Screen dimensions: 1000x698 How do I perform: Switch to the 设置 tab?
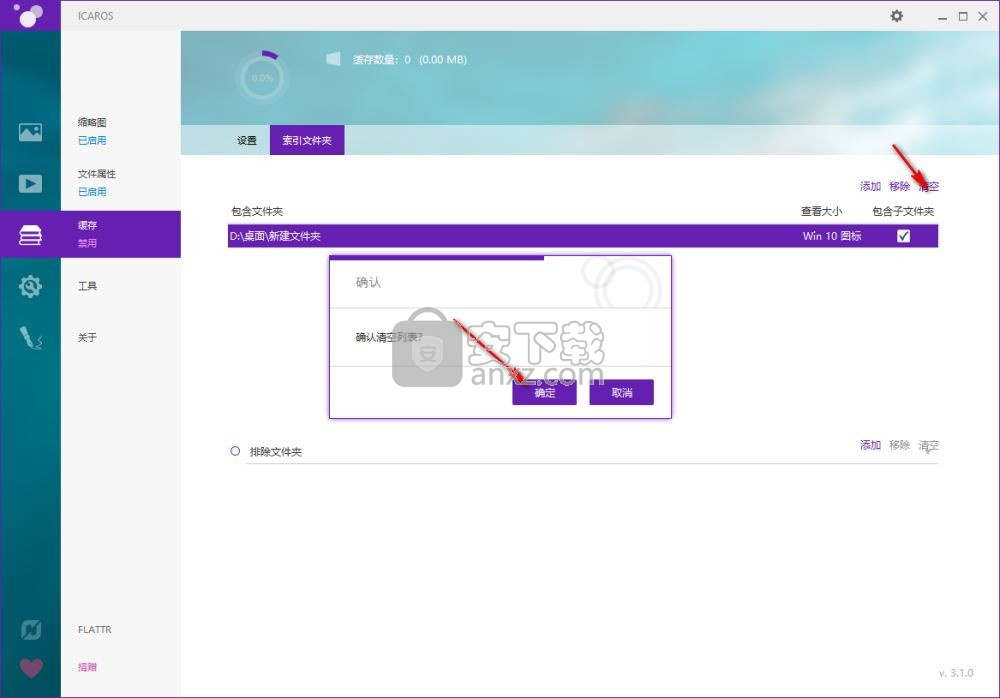247,140
